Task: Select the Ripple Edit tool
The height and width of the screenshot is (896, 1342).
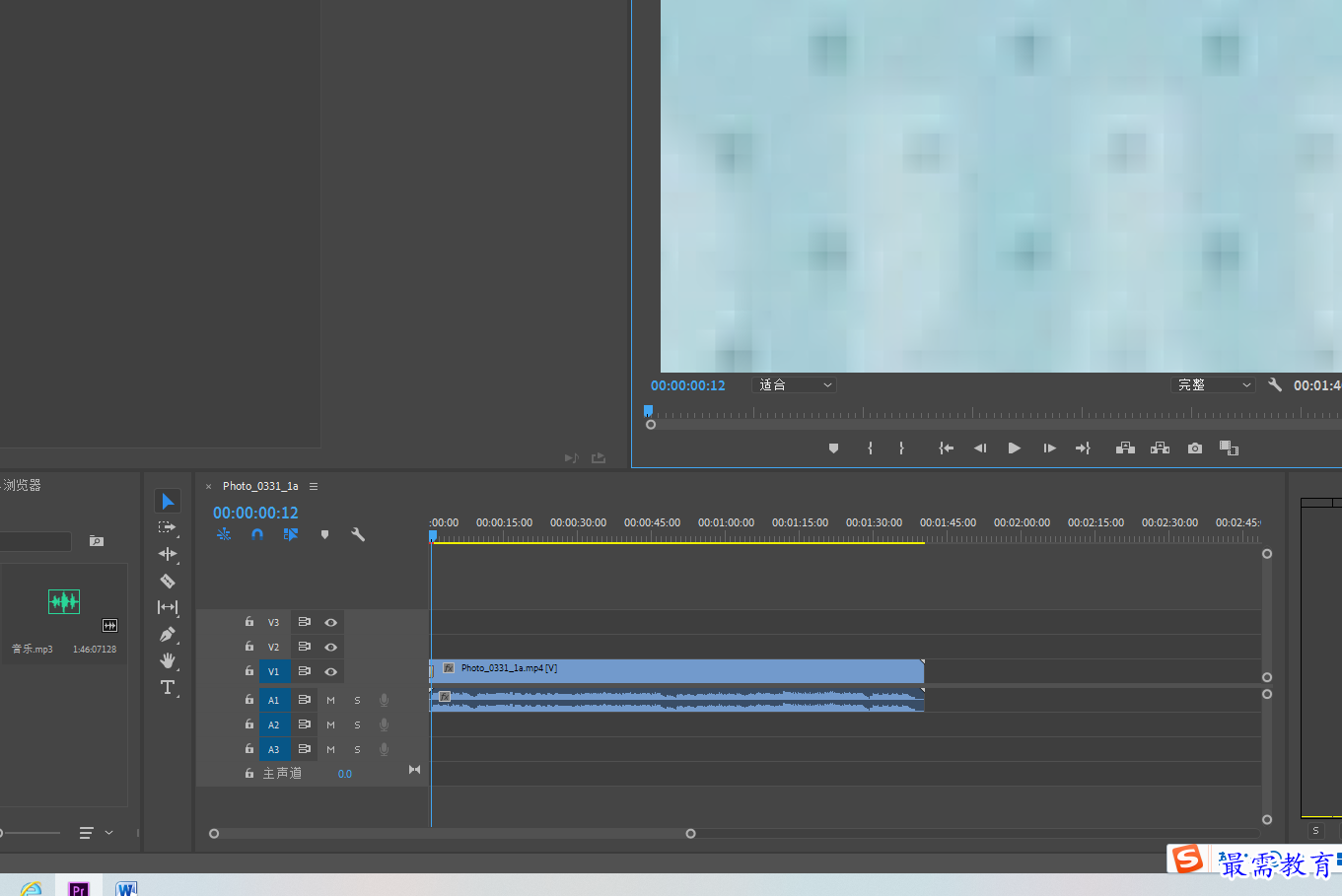Action: (168, 554)
